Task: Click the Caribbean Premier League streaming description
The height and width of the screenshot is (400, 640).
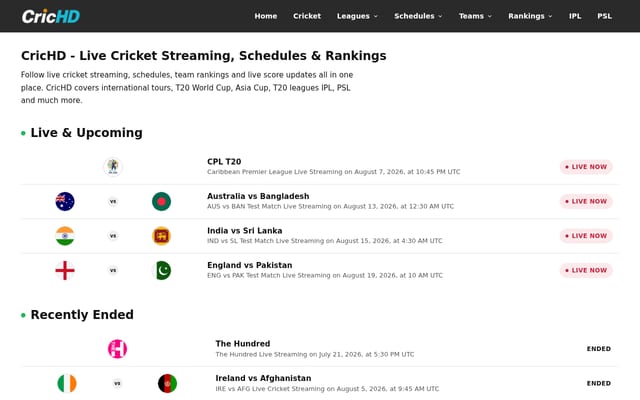Action: click(x=333, y=172)
